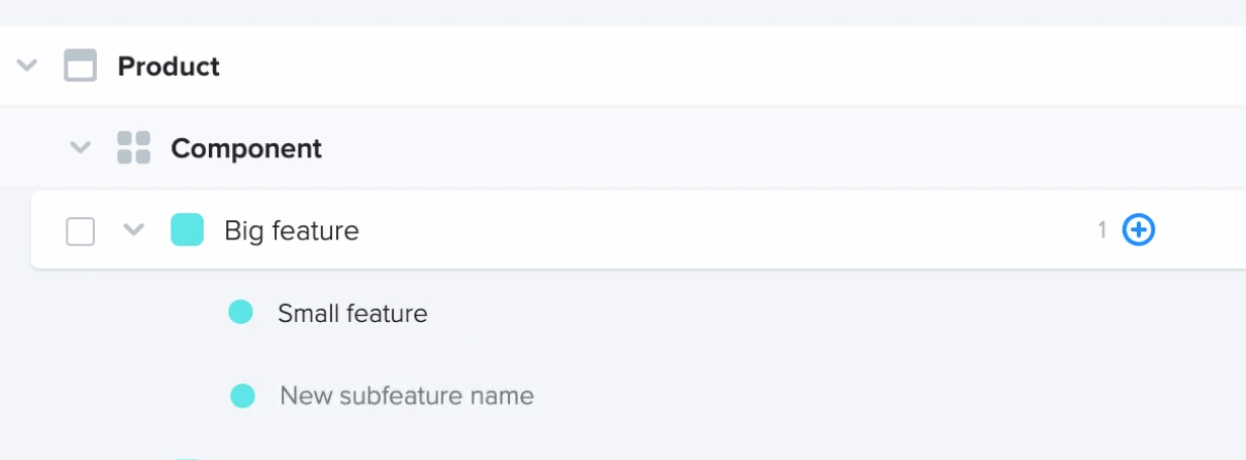1246x460 pixels.
Task: Click the teal dot beside New subfeature name
Action: pos(243,396)
